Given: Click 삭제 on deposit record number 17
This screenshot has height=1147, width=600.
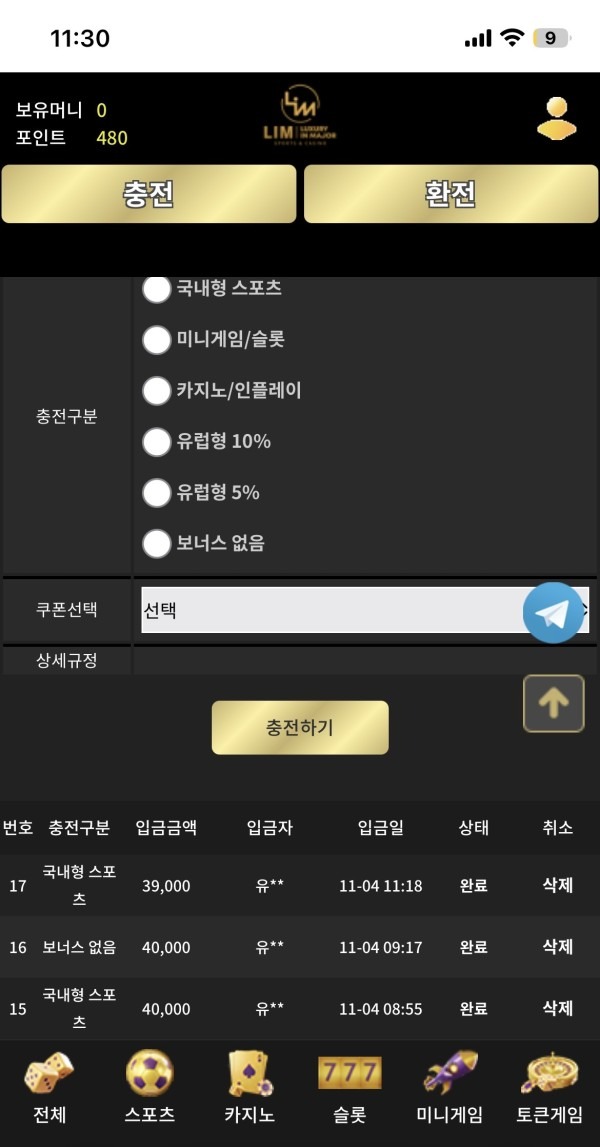Looking at the screenshot, I should click(556, 885).
